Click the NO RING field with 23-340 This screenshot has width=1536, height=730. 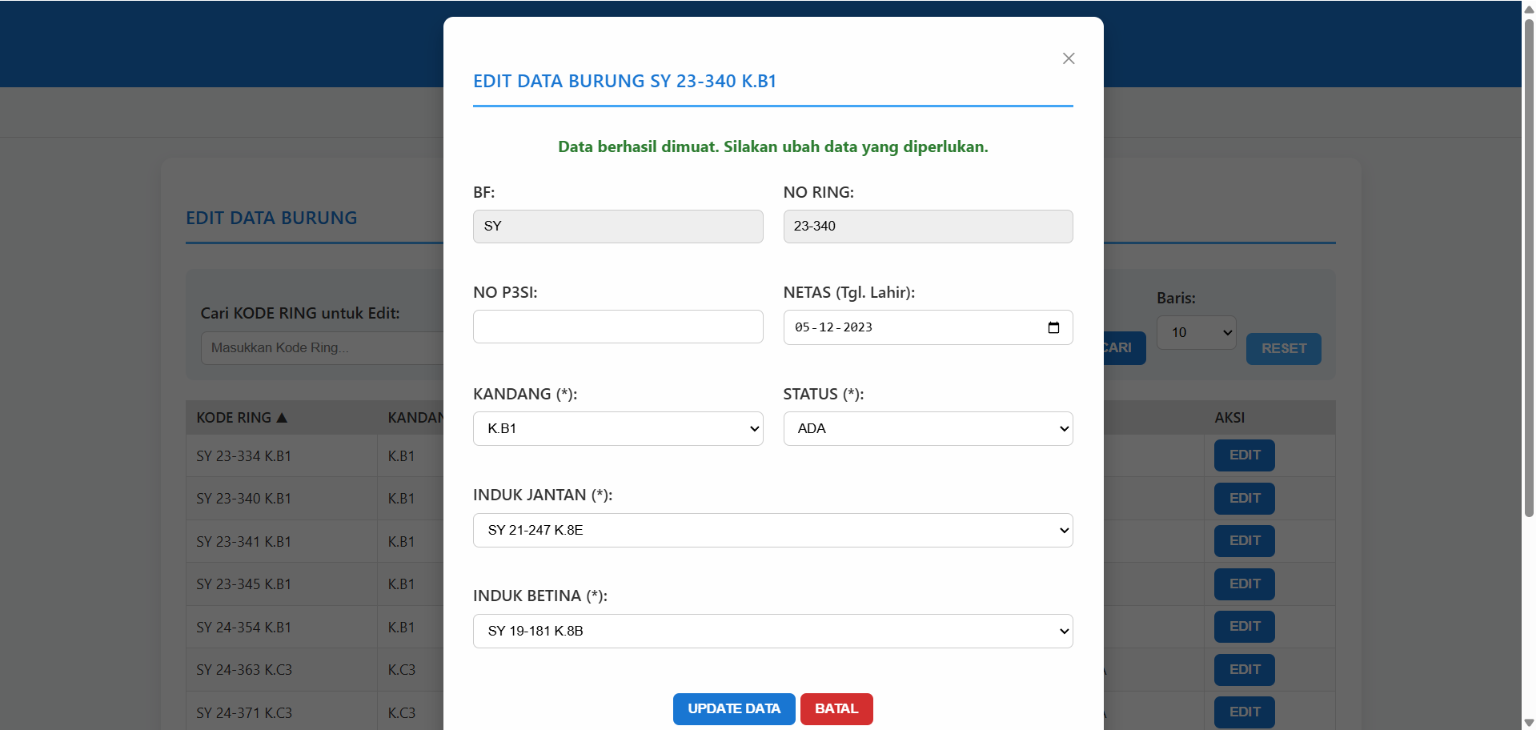tap(927, 226)
